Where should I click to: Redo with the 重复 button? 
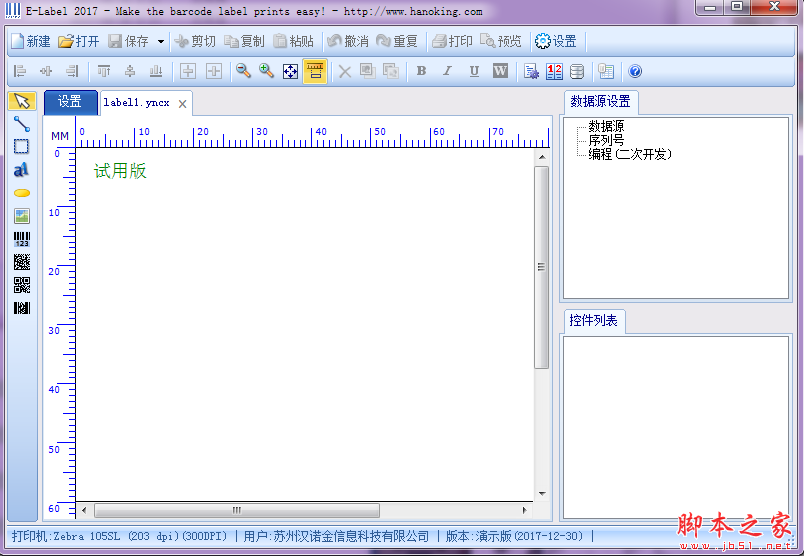click(397, 41)
